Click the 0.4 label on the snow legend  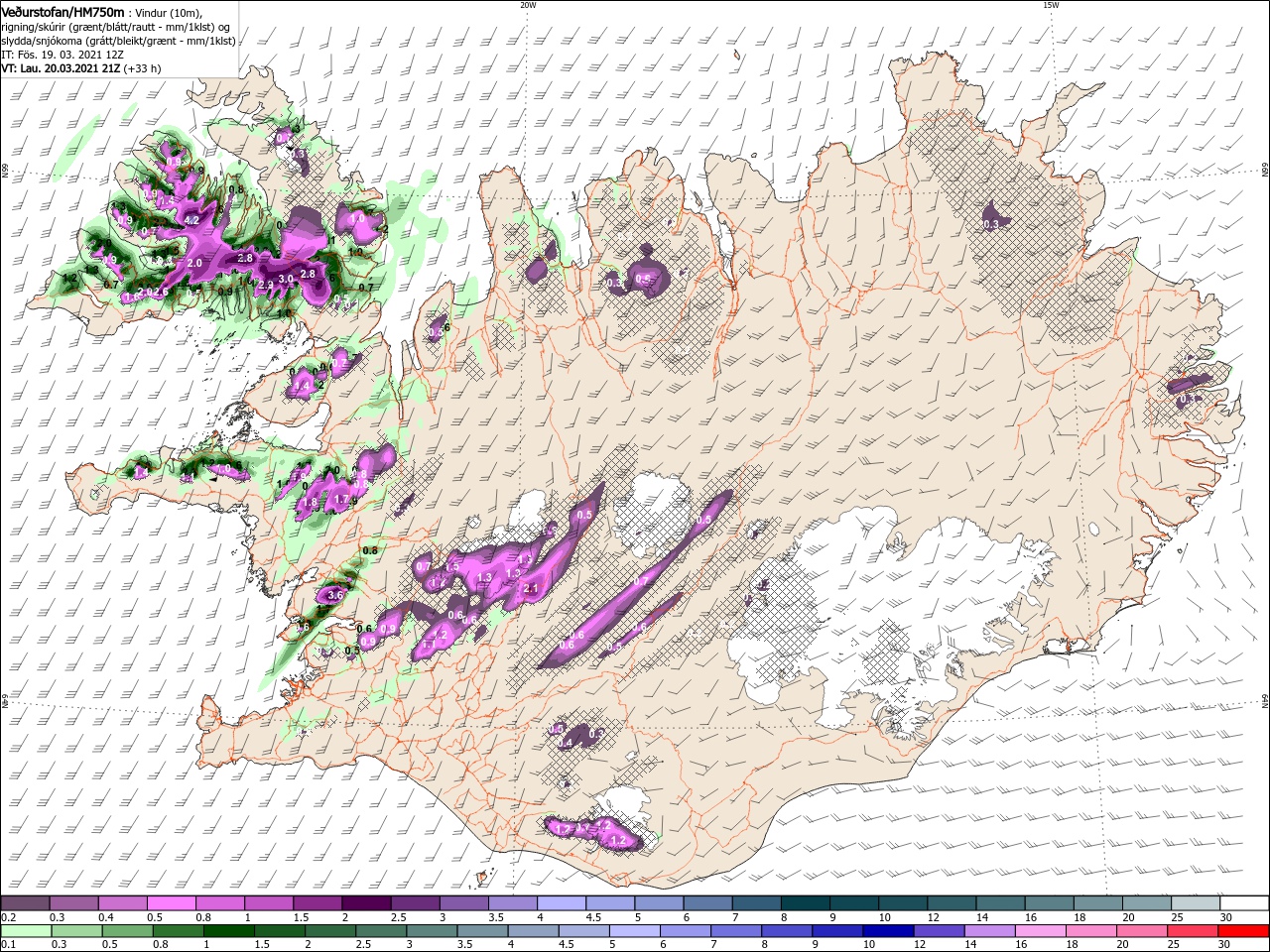pyautogui.click(x=106, y=918)
